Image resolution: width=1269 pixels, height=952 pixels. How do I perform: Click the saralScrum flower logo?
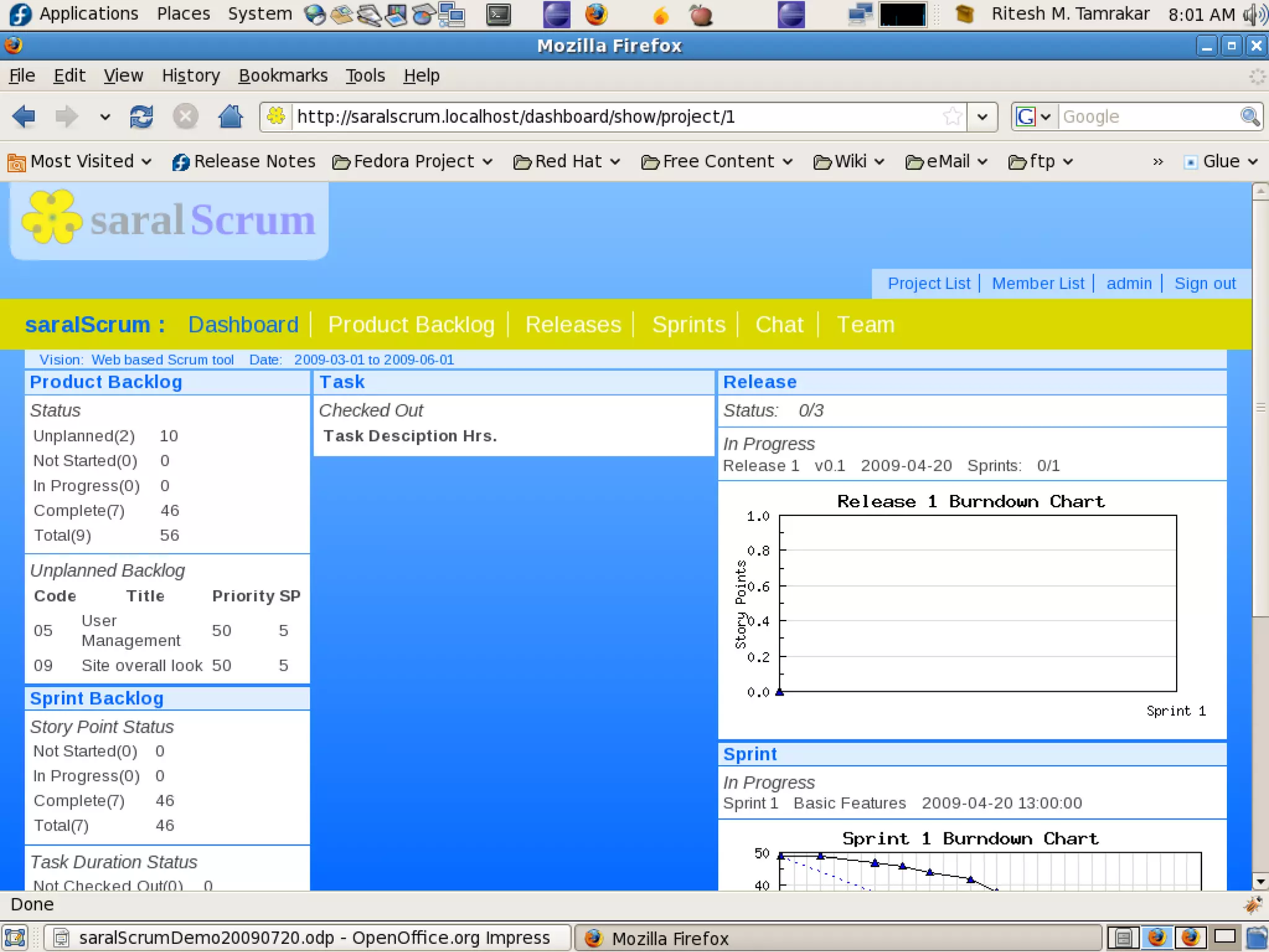click(52, 218)
